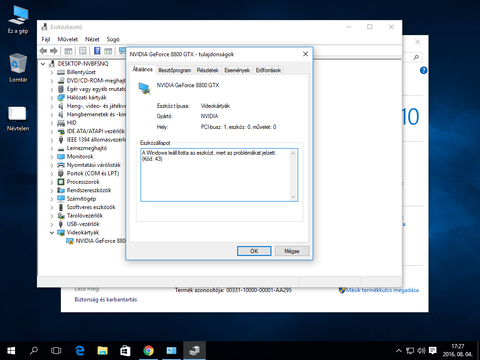Launch Microsoft Edge from taskbar
480x360 pixels.
coord(80,351)
